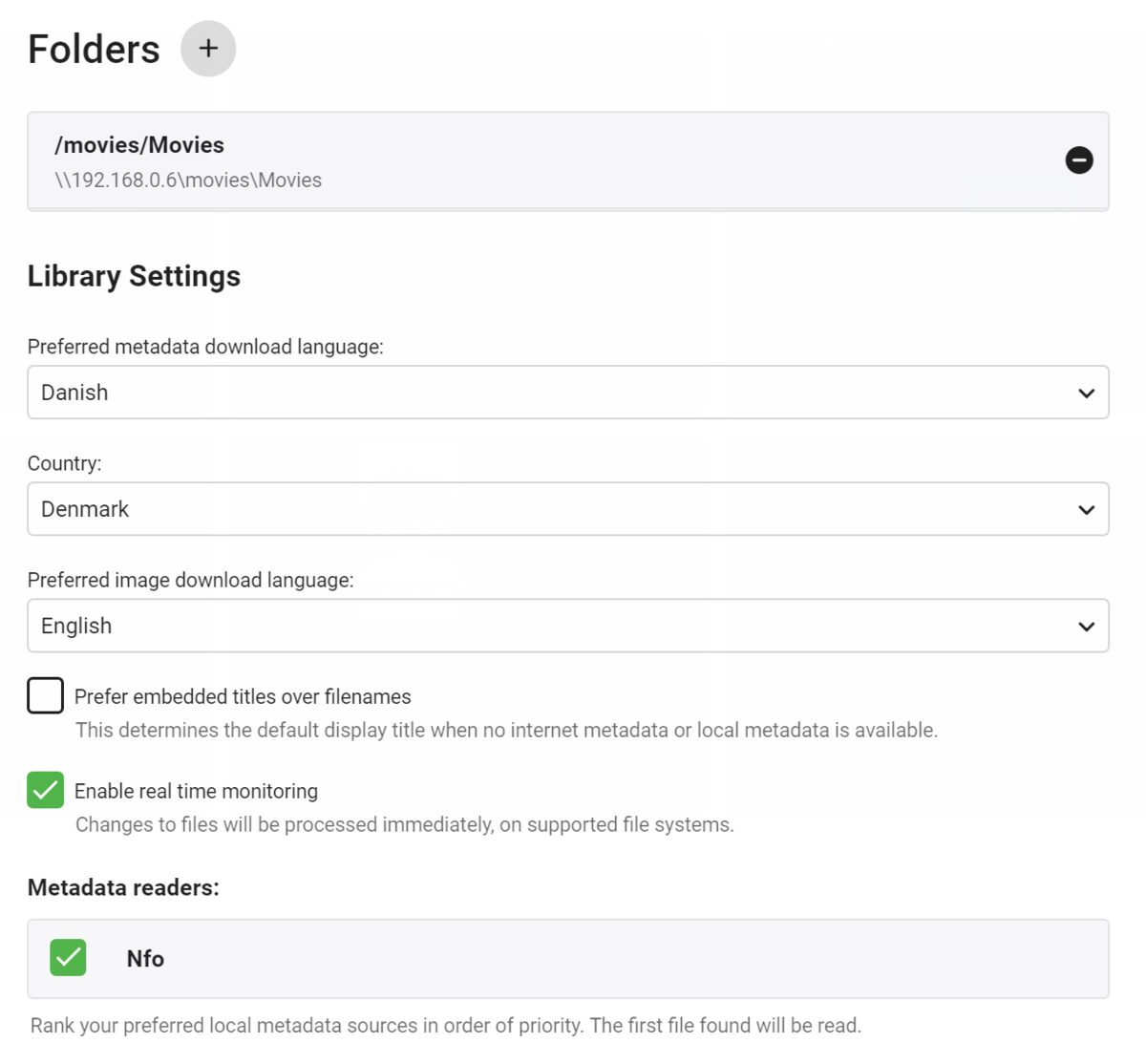Image resolution: width=1146 pixels, height=1064 pixels.
Task: Click the plus button beside Folders
Action: (208, 49)
